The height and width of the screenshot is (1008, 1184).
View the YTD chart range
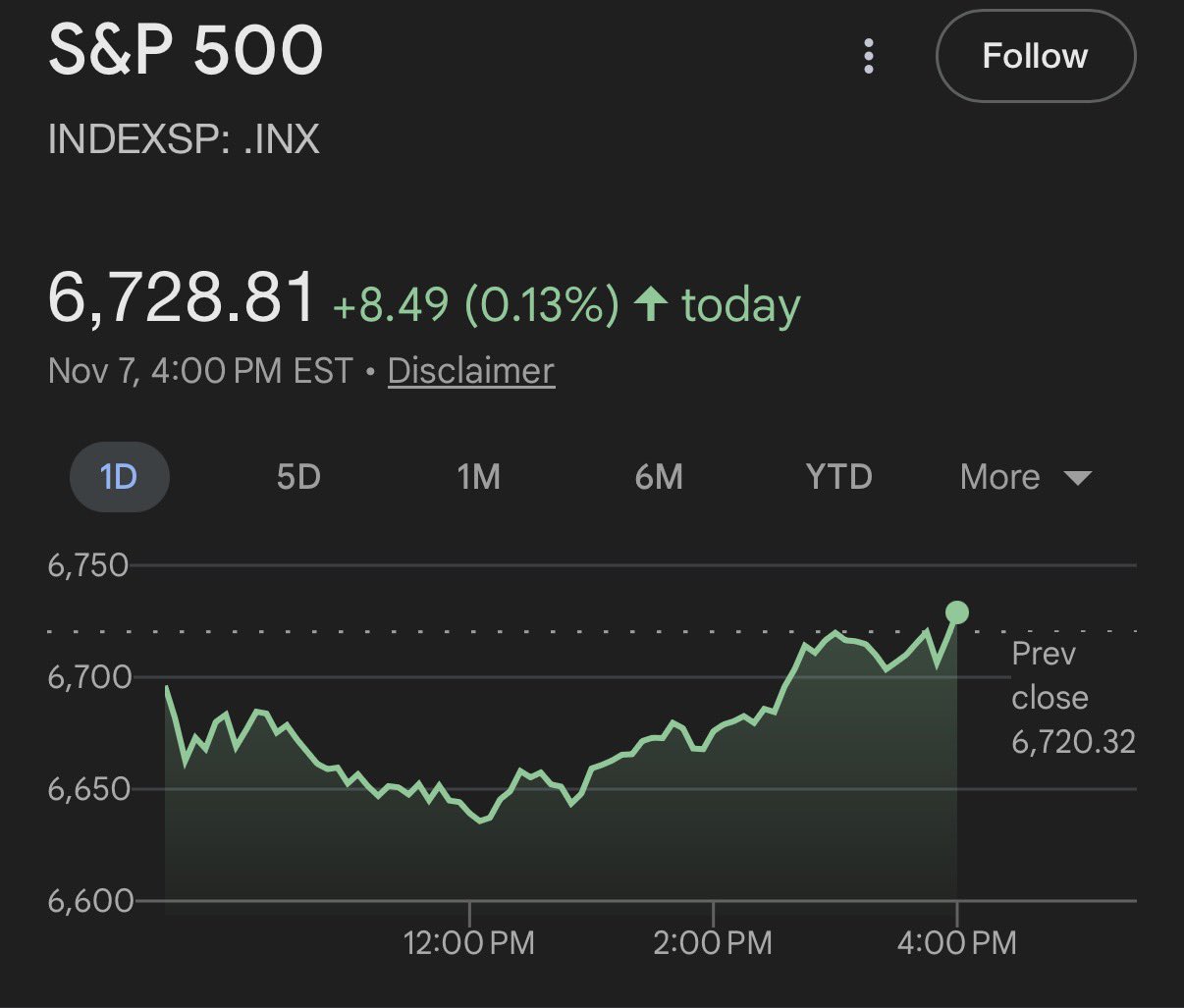[x=838, y=477]
